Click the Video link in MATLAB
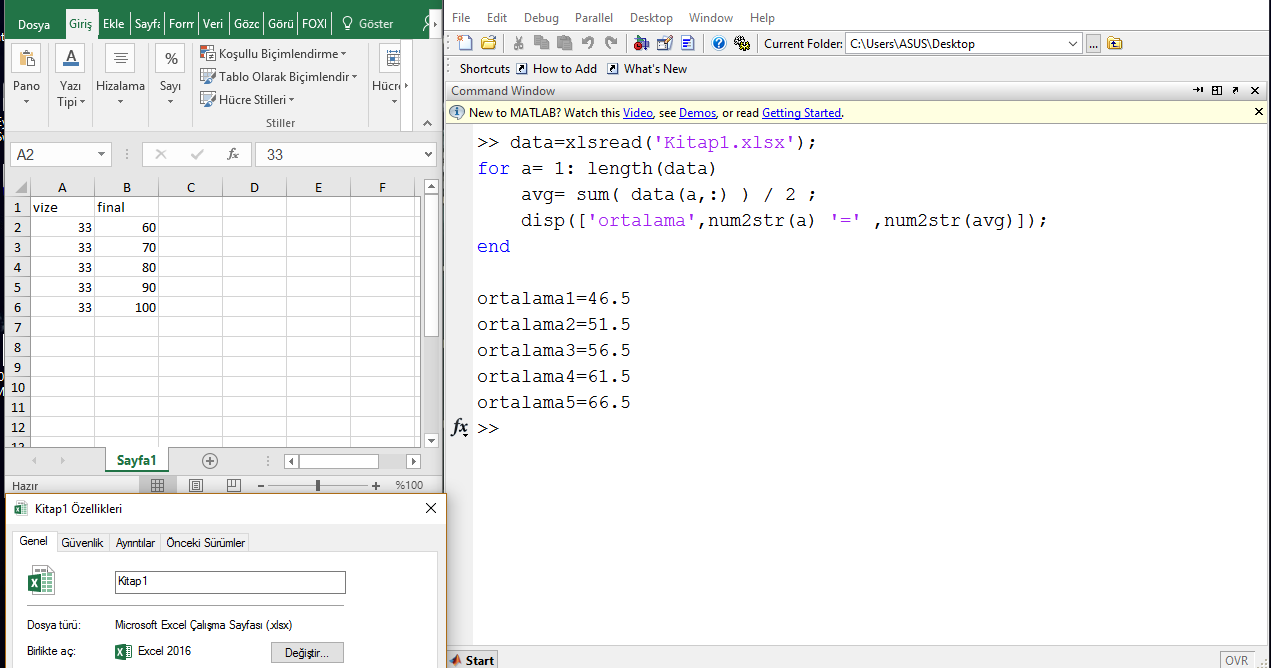The image size is (1271, 668). point(638,113)
